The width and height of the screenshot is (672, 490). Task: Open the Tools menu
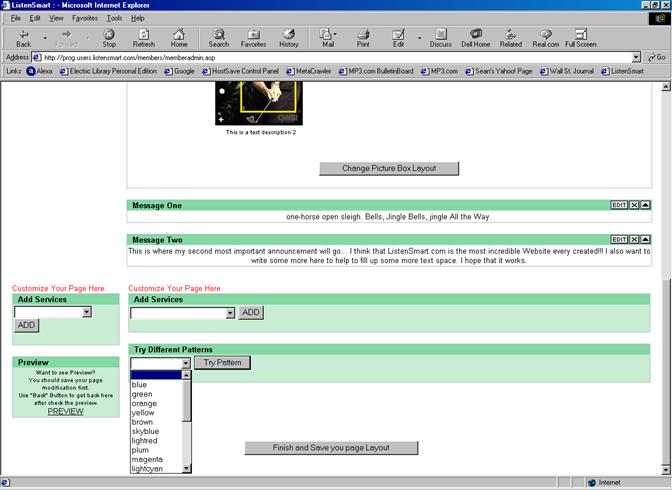pyautogui.click(x=114, y=18)
